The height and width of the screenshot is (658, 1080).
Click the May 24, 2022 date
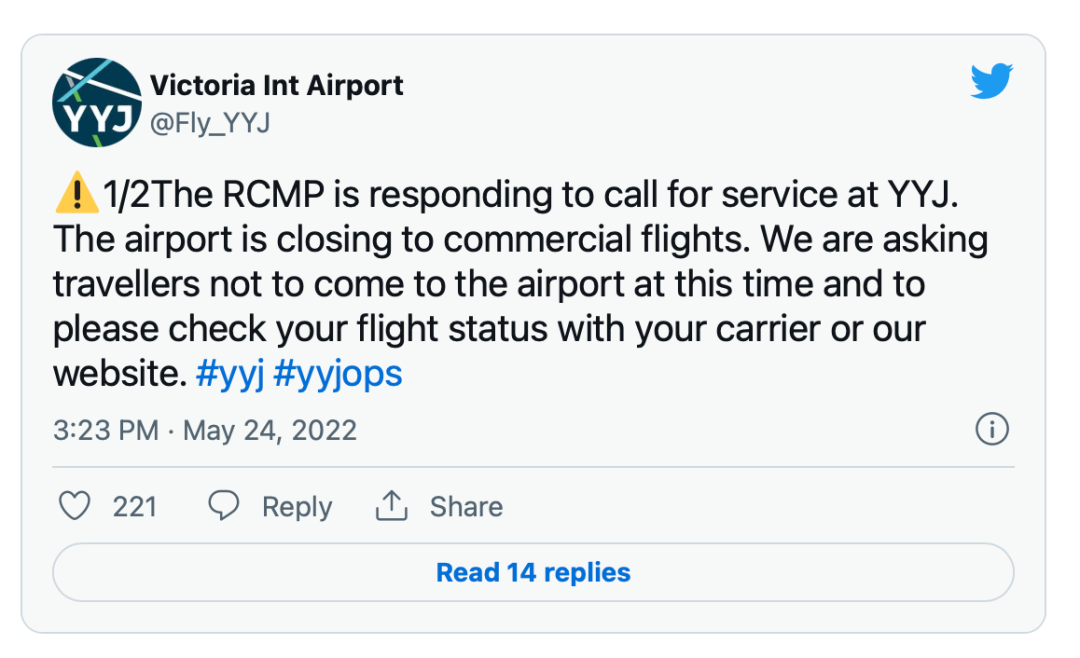click(270, 430)
